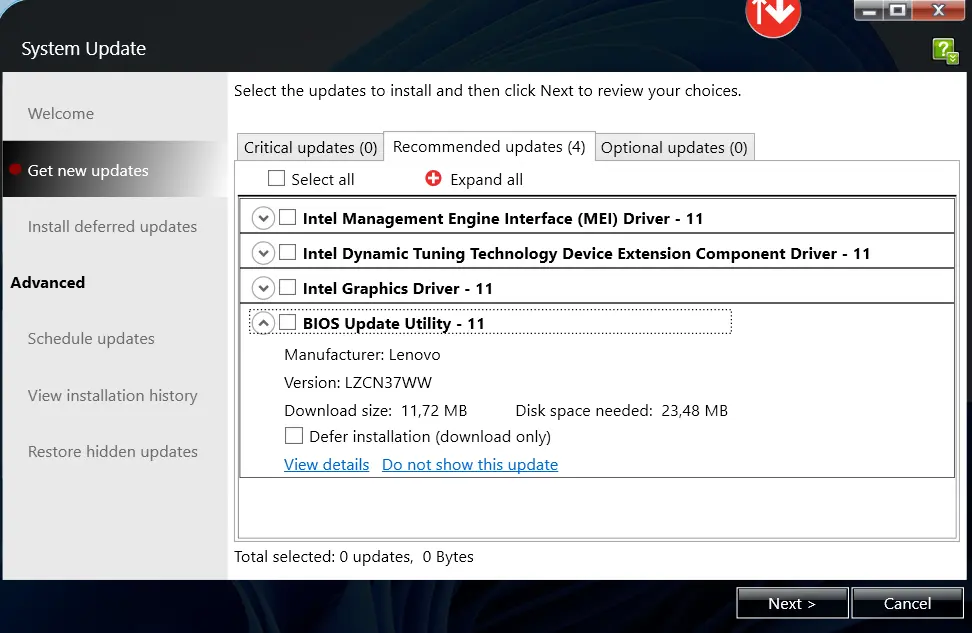The width and height of the screenshot is (972, 633).
Task: Expand Intel Dynamic Tuning Technology Driver details
Action: (x=263, y=253)
